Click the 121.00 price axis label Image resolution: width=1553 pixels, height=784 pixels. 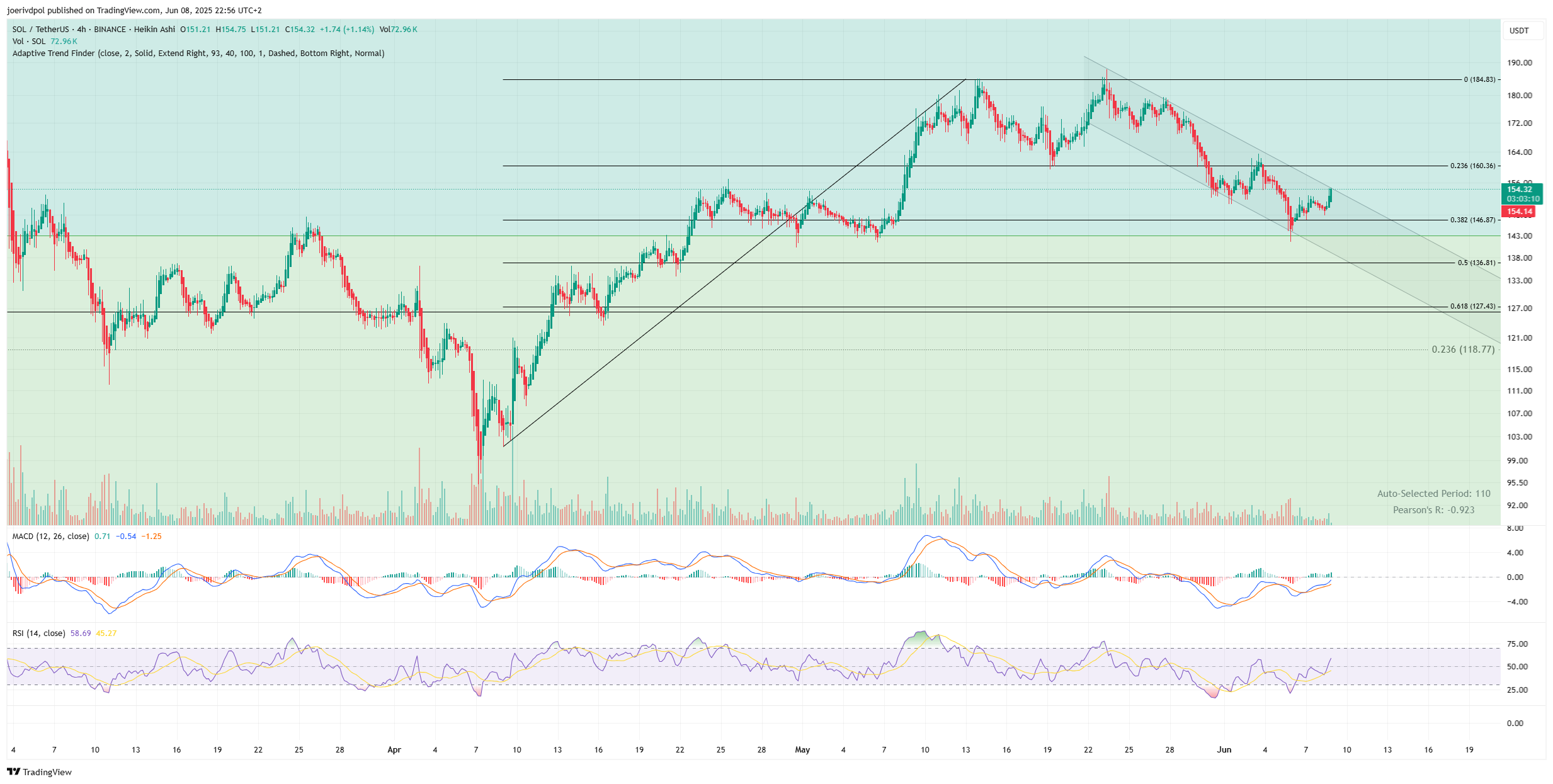coord(1520,338)
